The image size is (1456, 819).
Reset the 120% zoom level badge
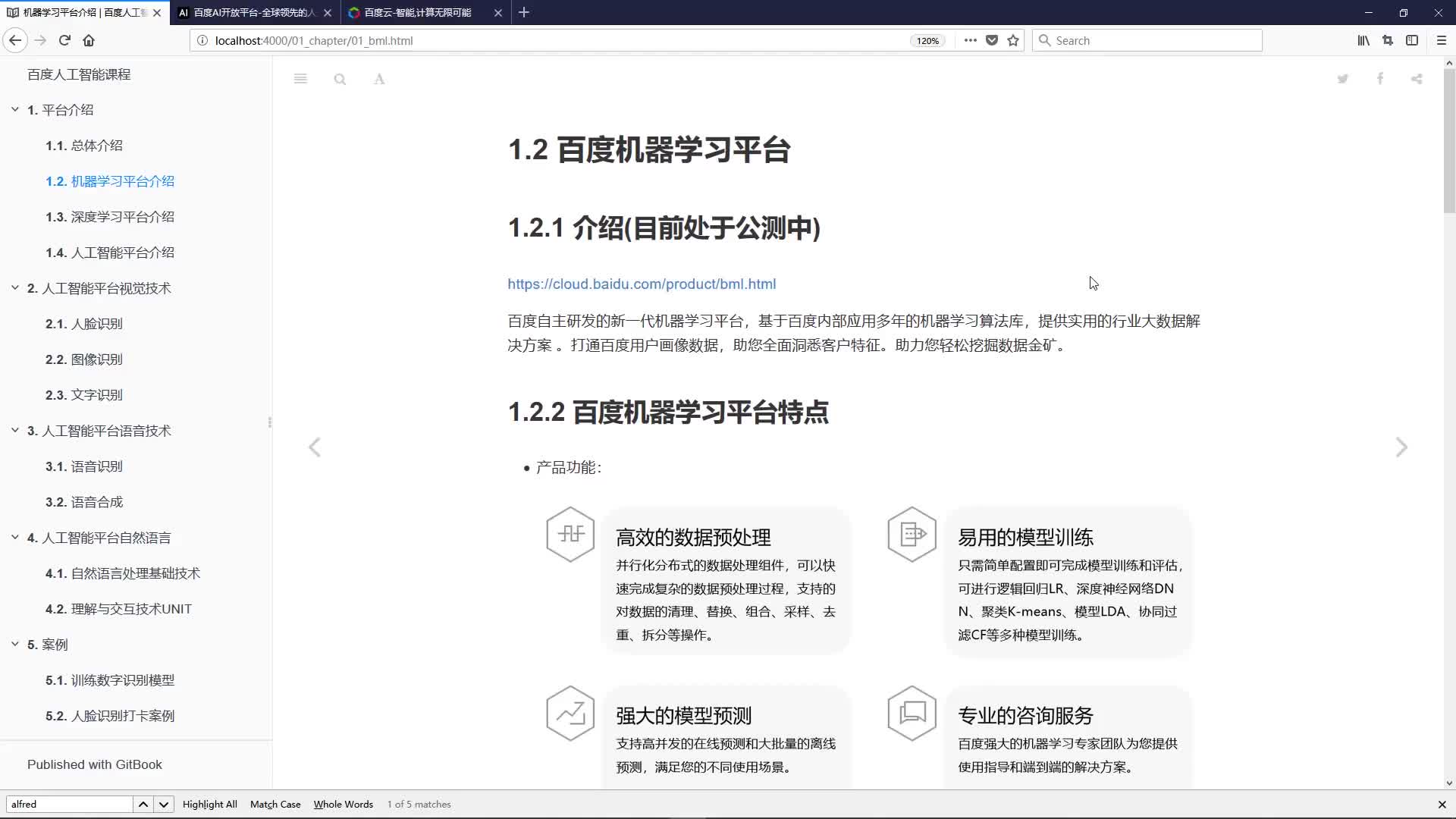pos(927,41)
